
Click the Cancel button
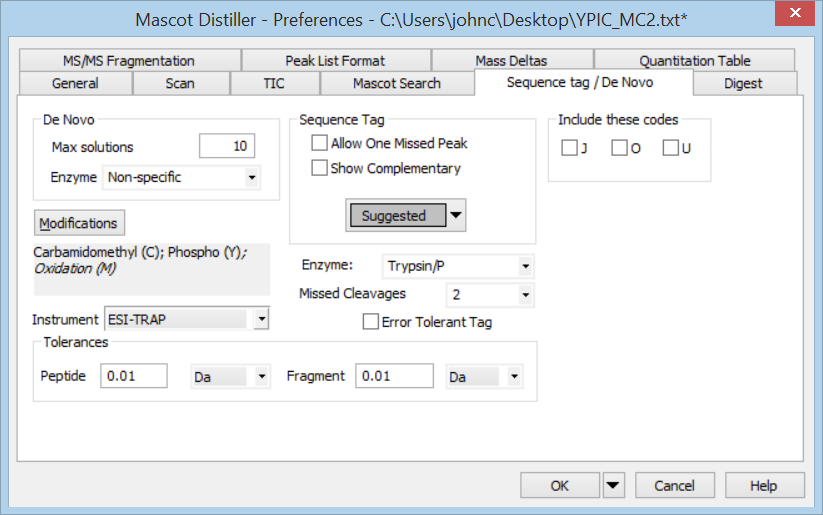(x=674, y=486)
